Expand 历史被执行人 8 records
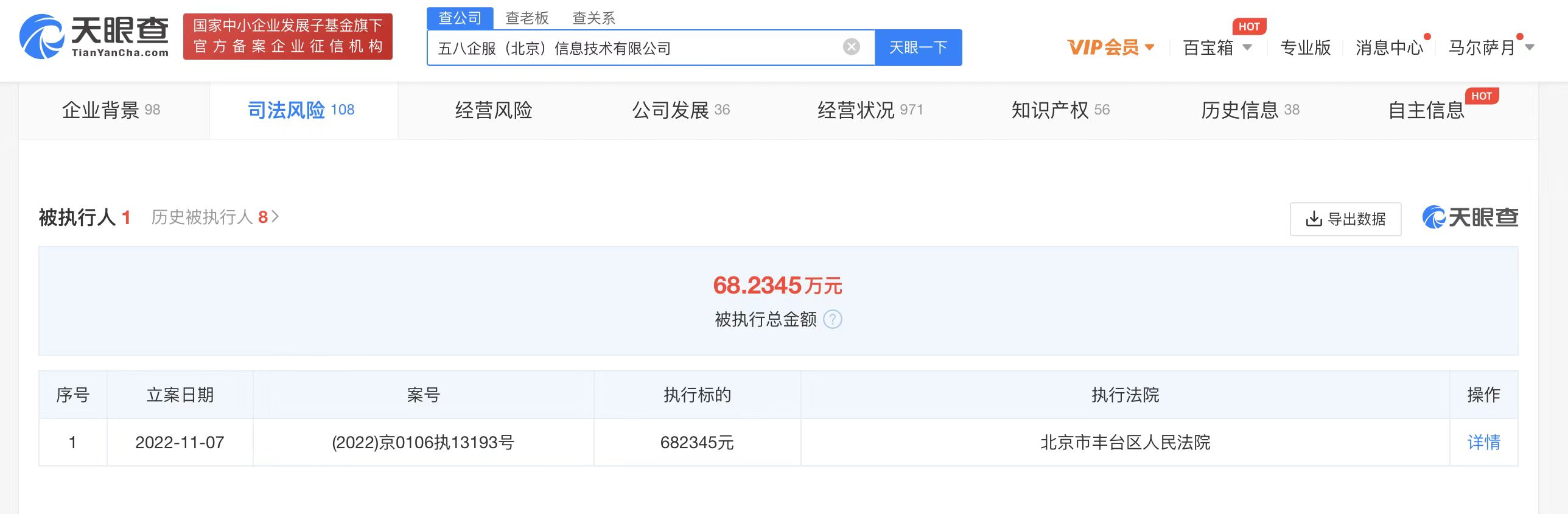This screenshot has height=514, width=1568. click(215, 217)
